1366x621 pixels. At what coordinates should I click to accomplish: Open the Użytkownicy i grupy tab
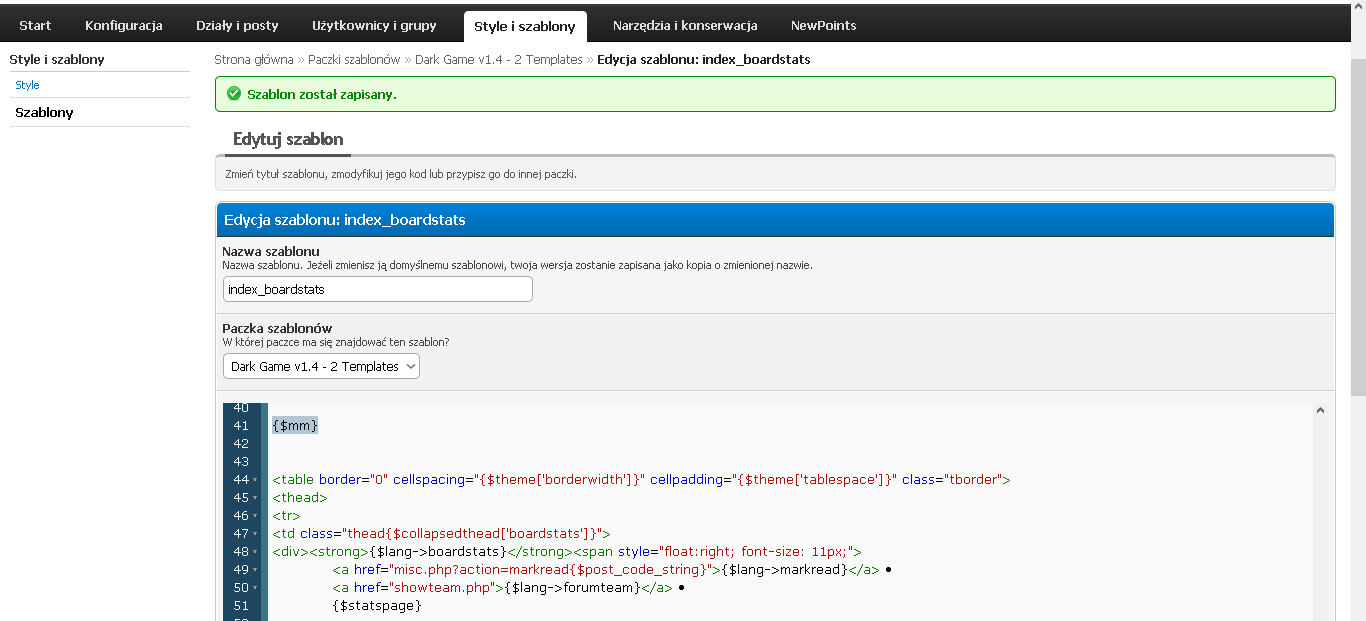coord(368,25)
